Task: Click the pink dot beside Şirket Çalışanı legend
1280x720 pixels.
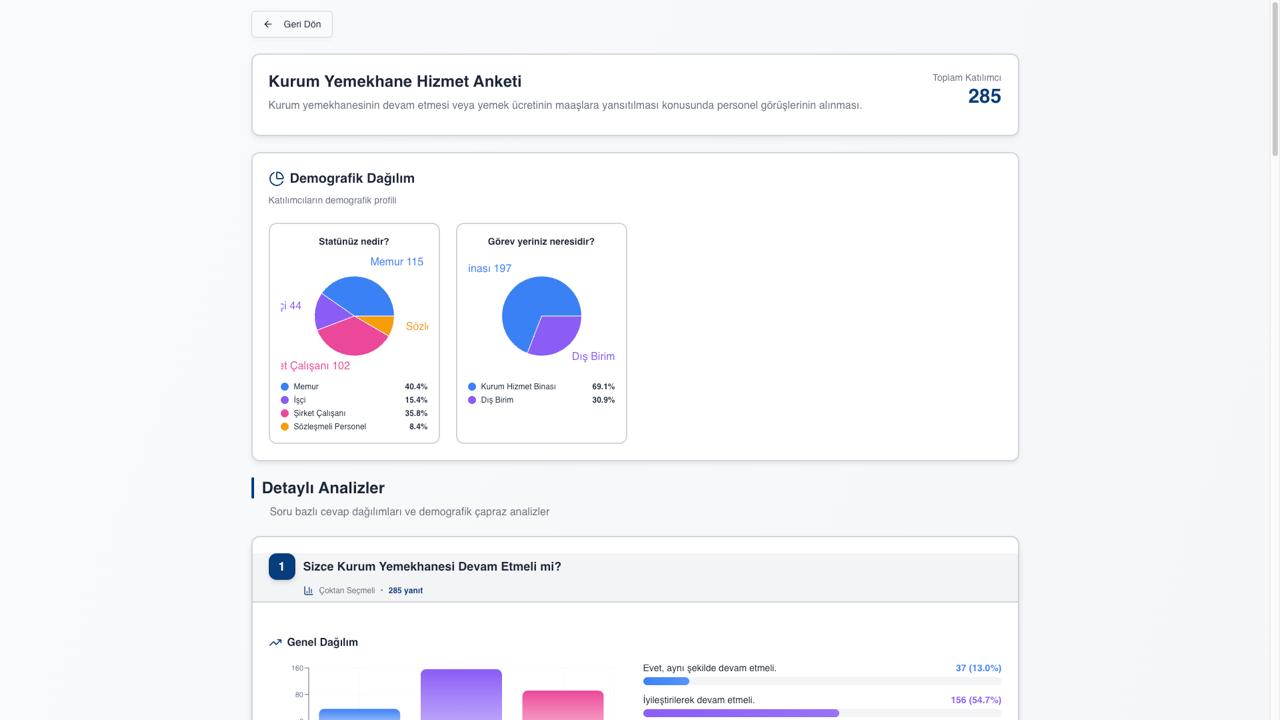Action: pos(285,413)
